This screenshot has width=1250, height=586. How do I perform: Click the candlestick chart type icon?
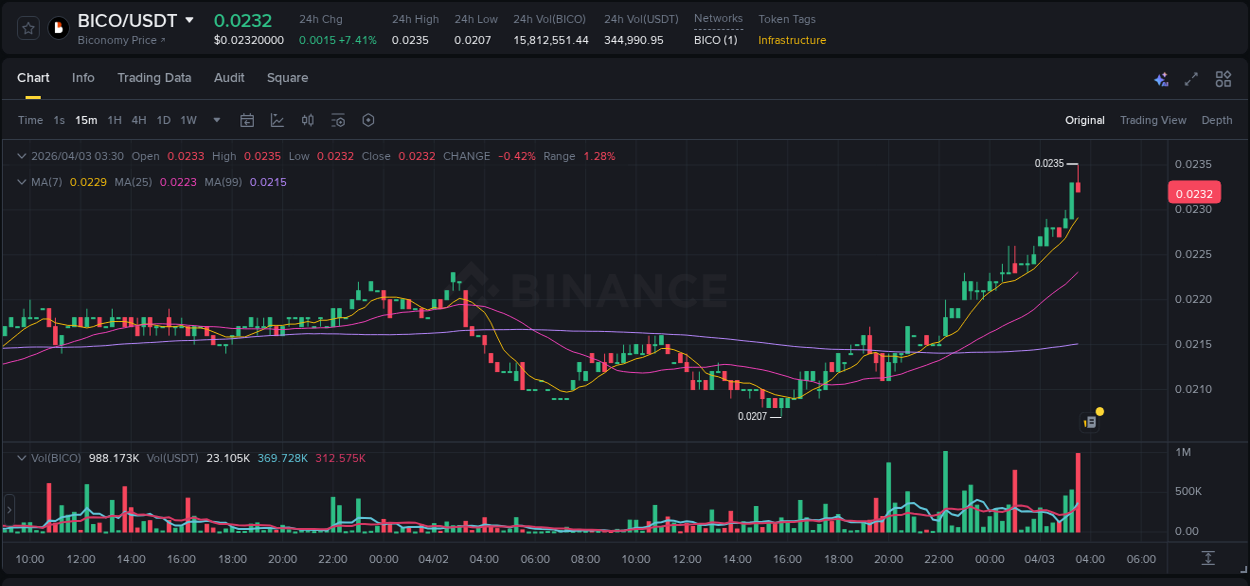307,120
